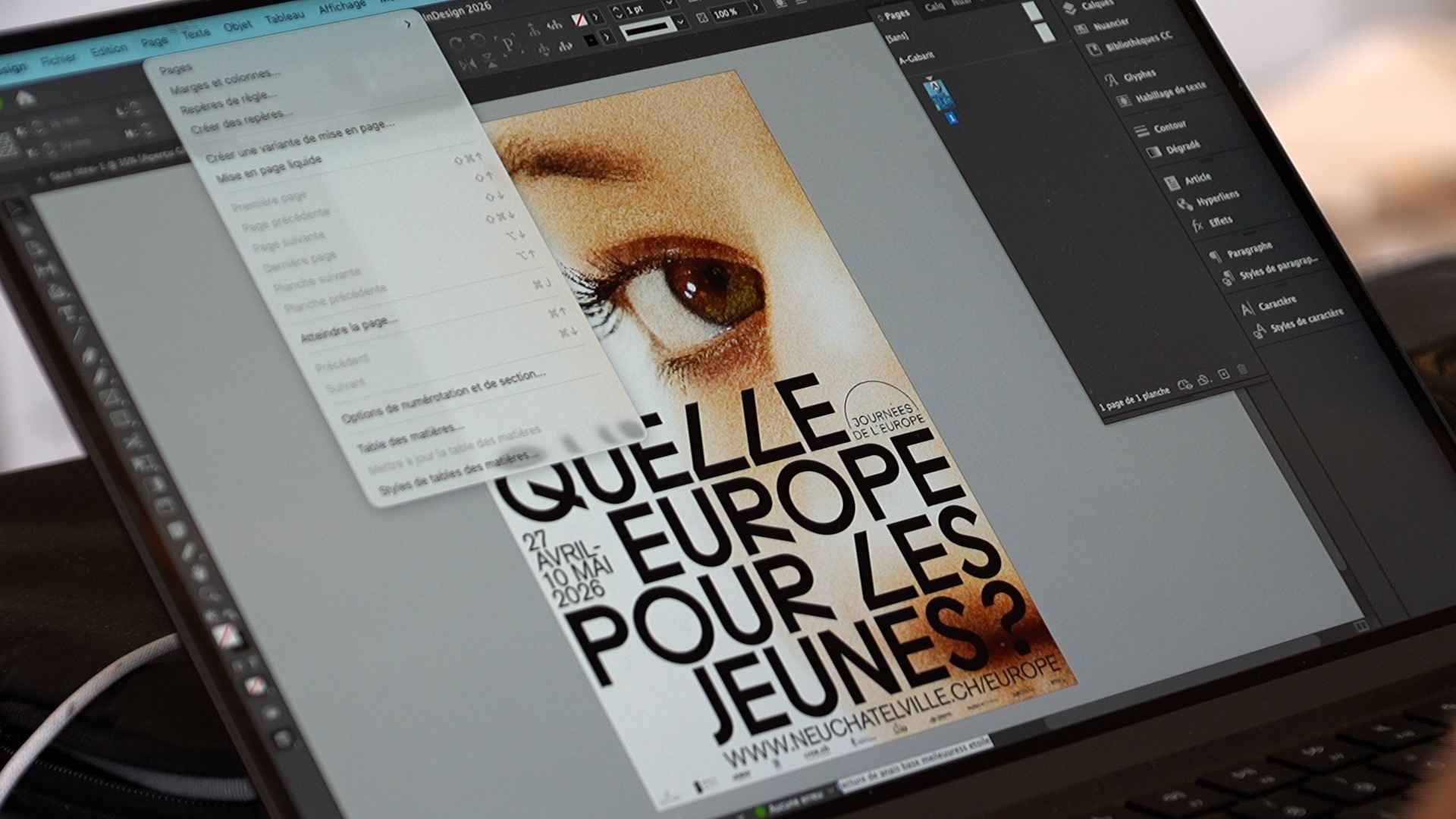This screenshot has height=819, width=1456.
Task: Click the trash icon in Pages panel
Action: [1242, 370]
